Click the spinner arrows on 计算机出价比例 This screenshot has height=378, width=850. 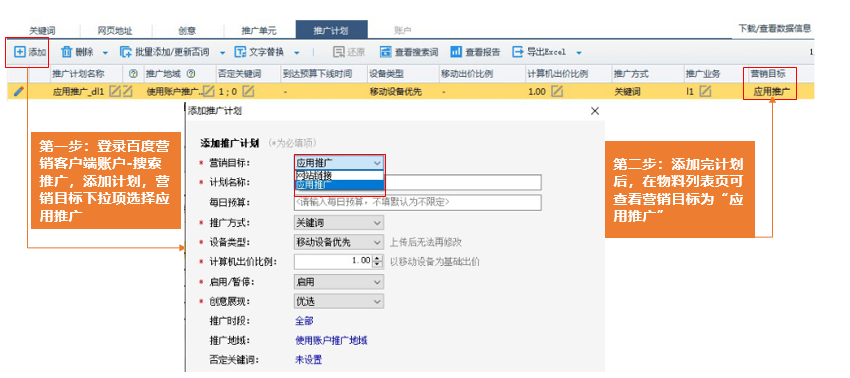pyautogui.click(x=378, y=261)
